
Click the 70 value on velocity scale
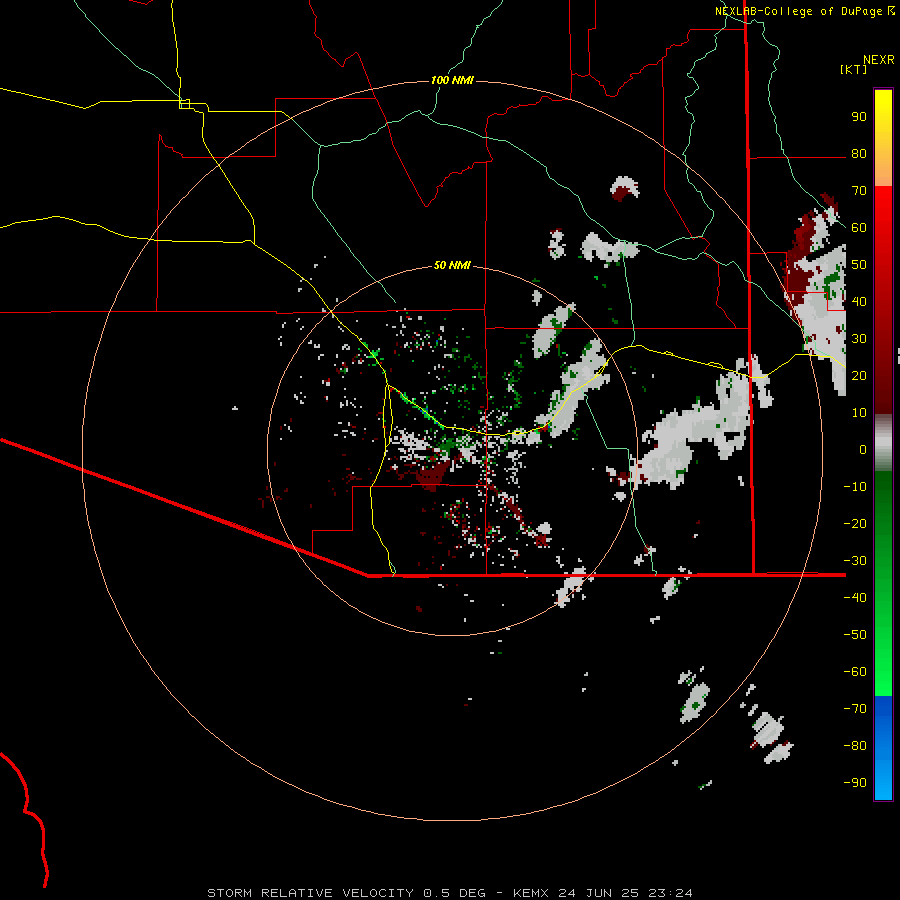[859, 191]
